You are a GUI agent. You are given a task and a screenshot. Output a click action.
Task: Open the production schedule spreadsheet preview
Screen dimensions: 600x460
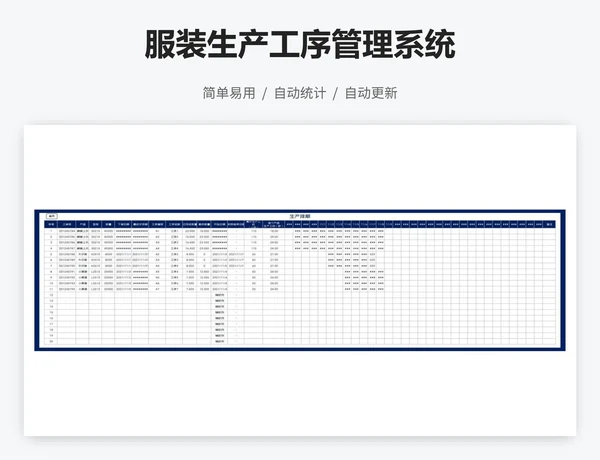coord(300,280)
